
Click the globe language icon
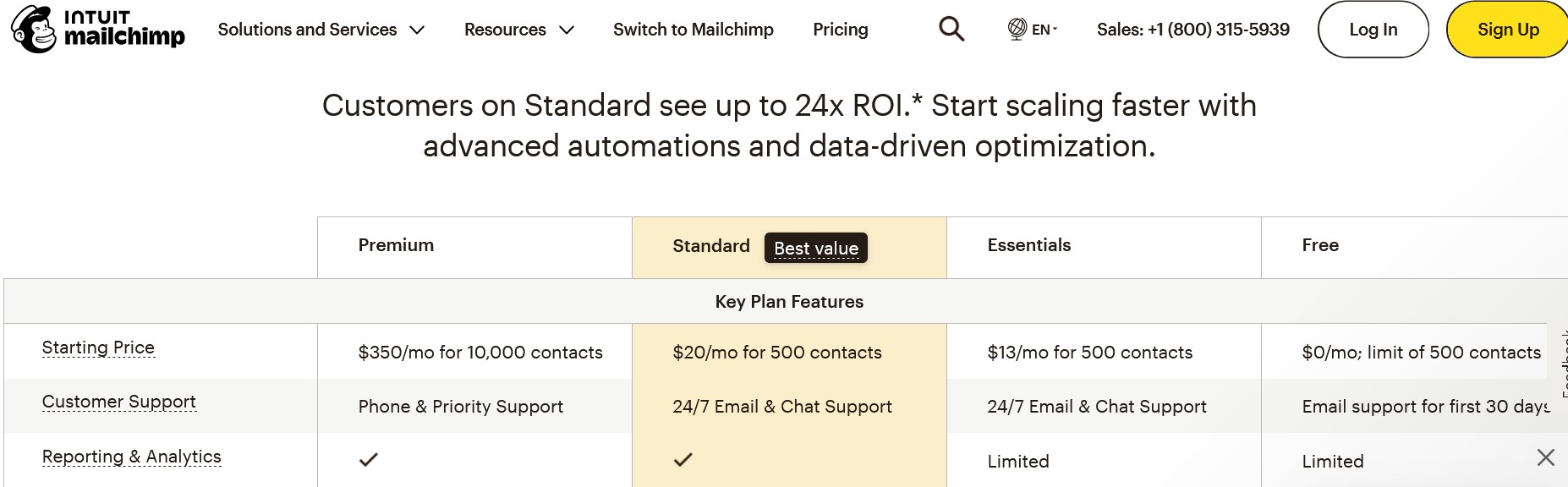1017,30
